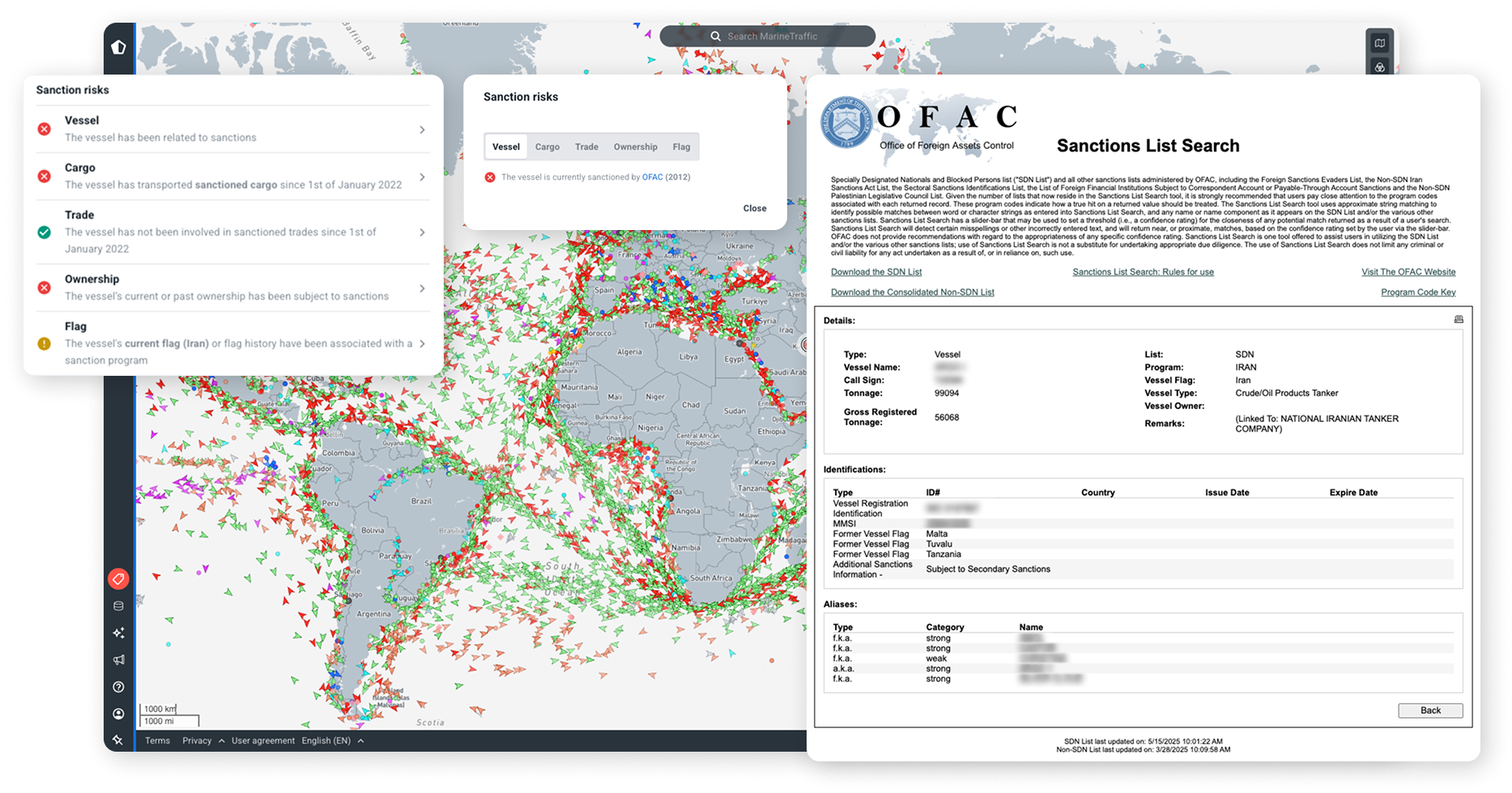
Task: Switch to the Flag tab
Action: 681,147
